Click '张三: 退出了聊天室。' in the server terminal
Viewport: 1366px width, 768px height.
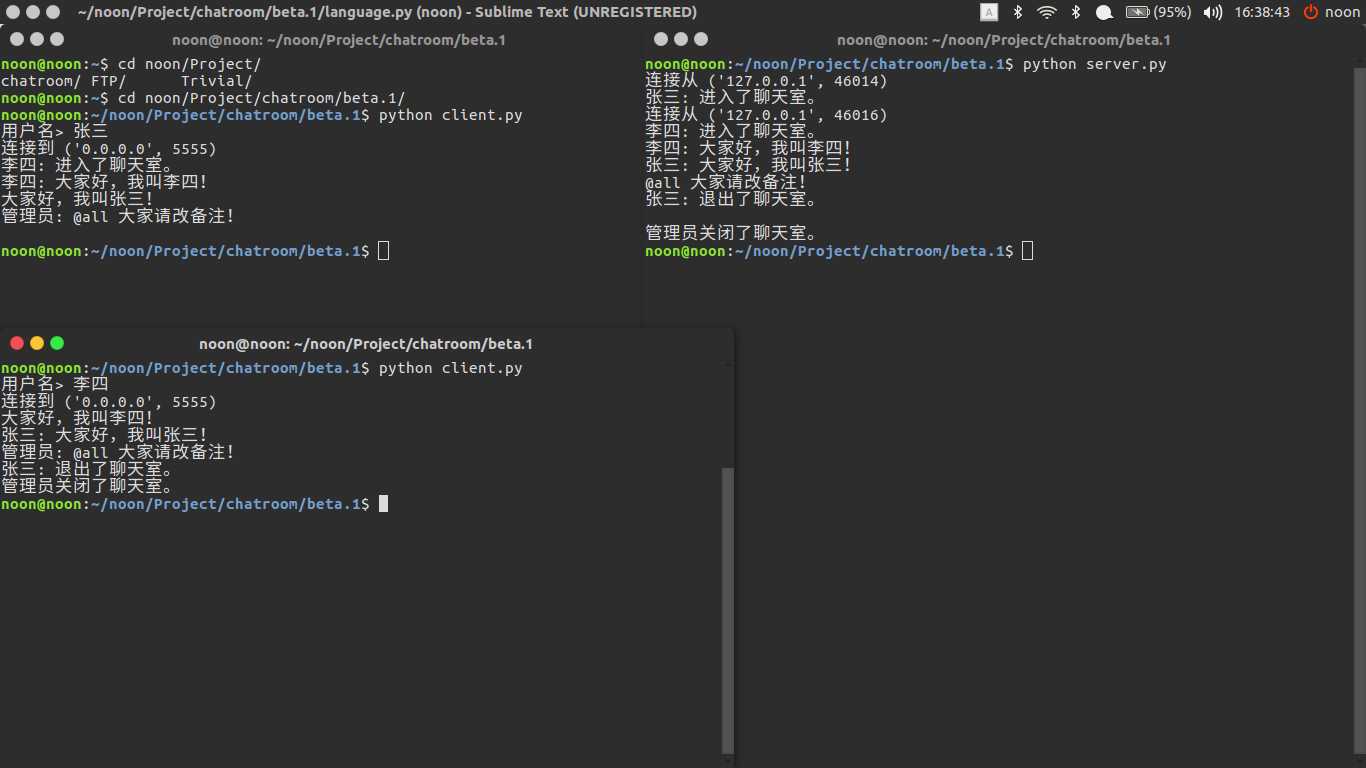[x=732, y=200]
